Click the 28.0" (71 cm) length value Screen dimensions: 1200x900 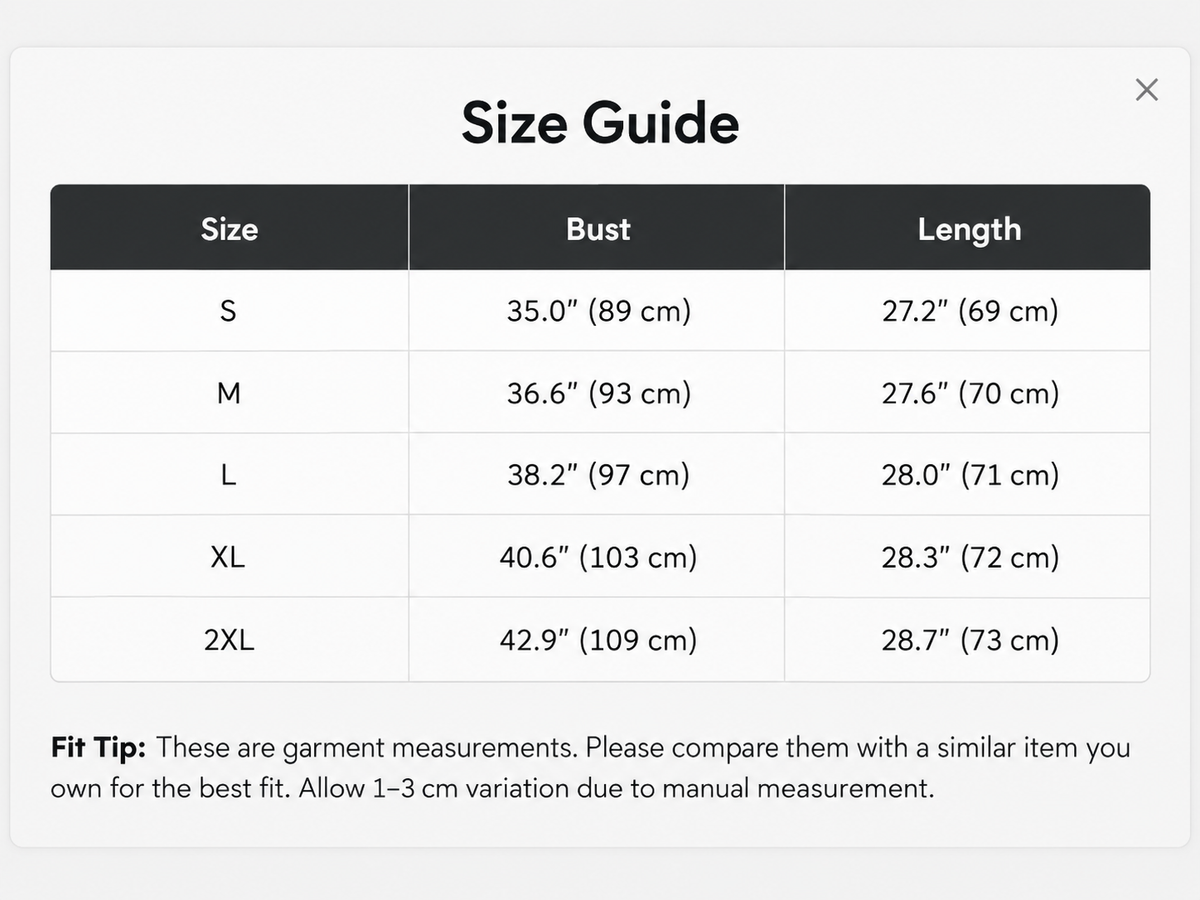[969, 475]
